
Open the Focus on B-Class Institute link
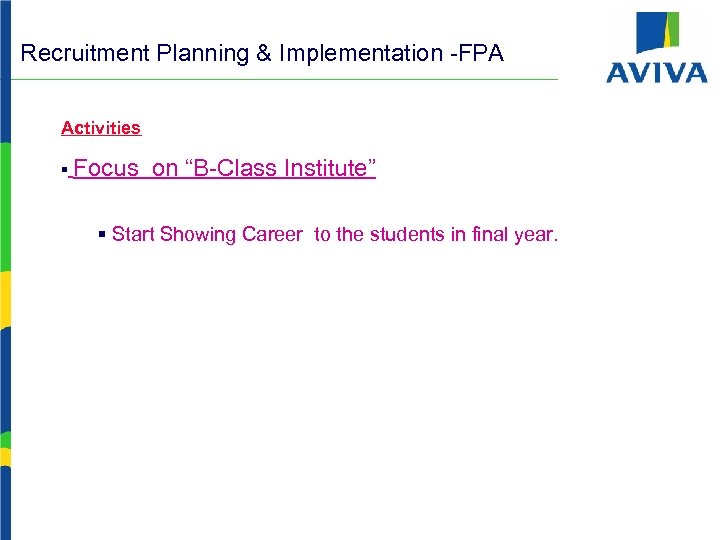pos(224,168)
